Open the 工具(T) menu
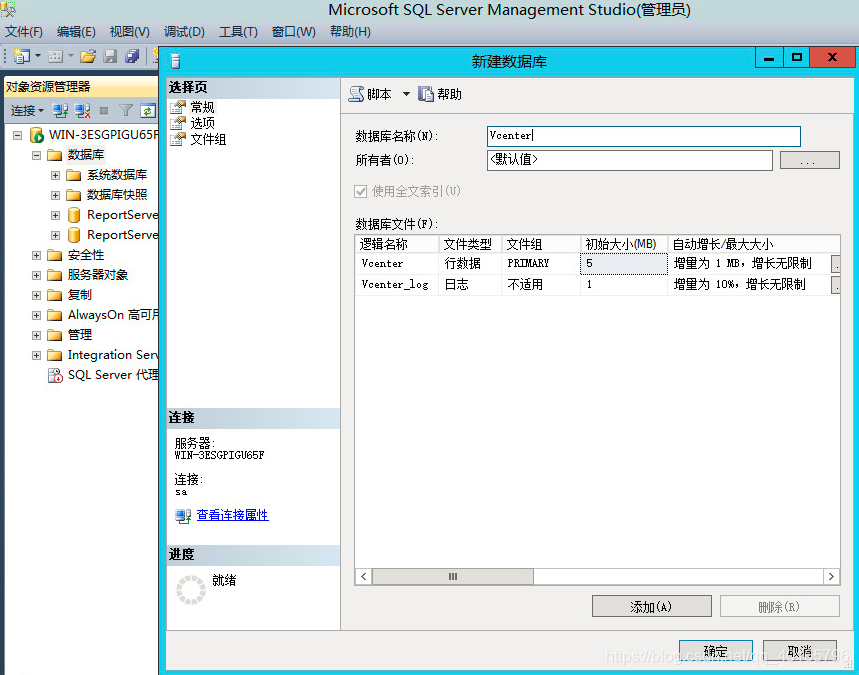Screen dimensions: 859x675 (238, 32)
